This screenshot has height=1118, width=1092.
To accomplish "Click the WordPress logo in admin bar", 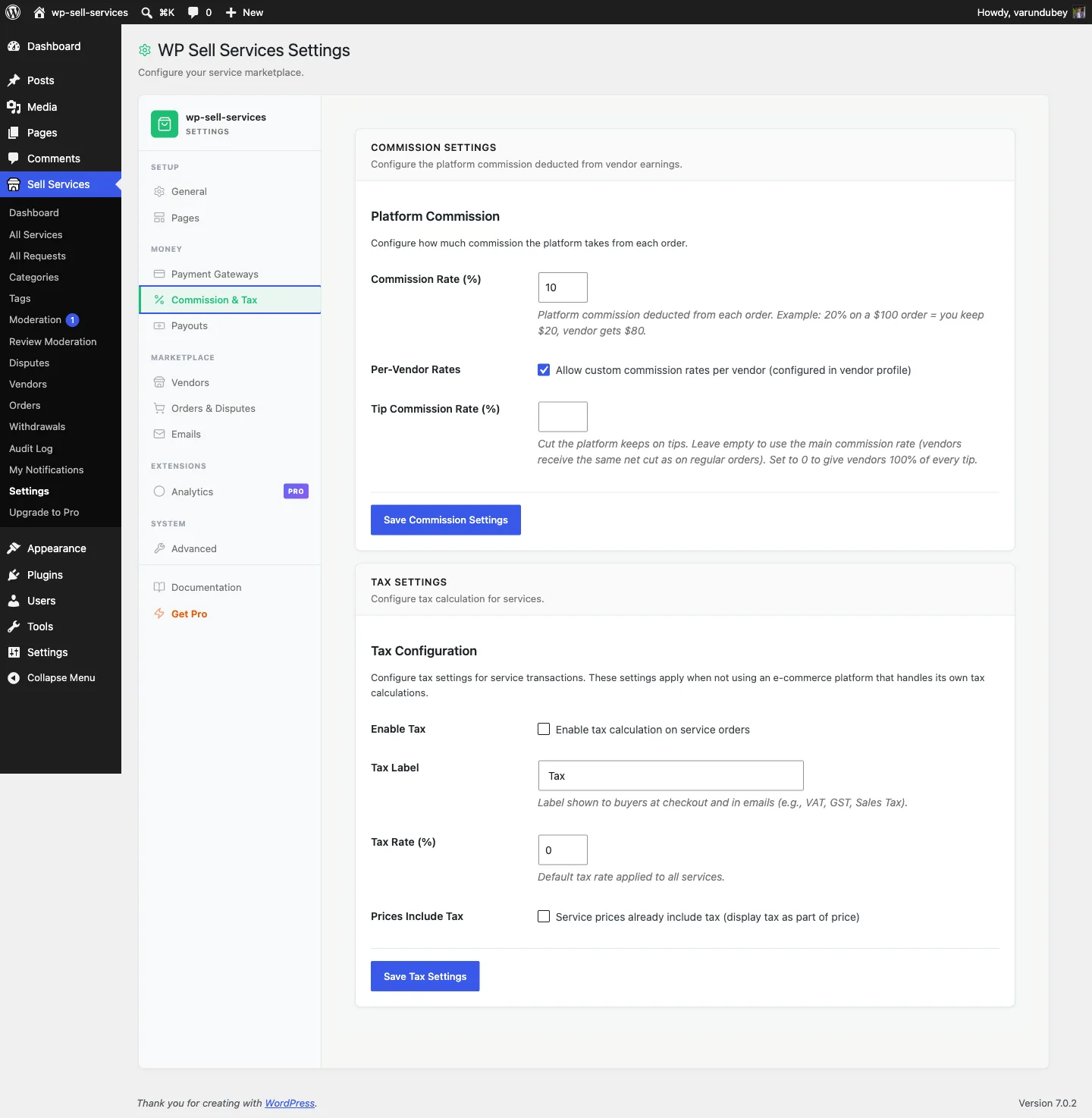I will click(13, 12).
